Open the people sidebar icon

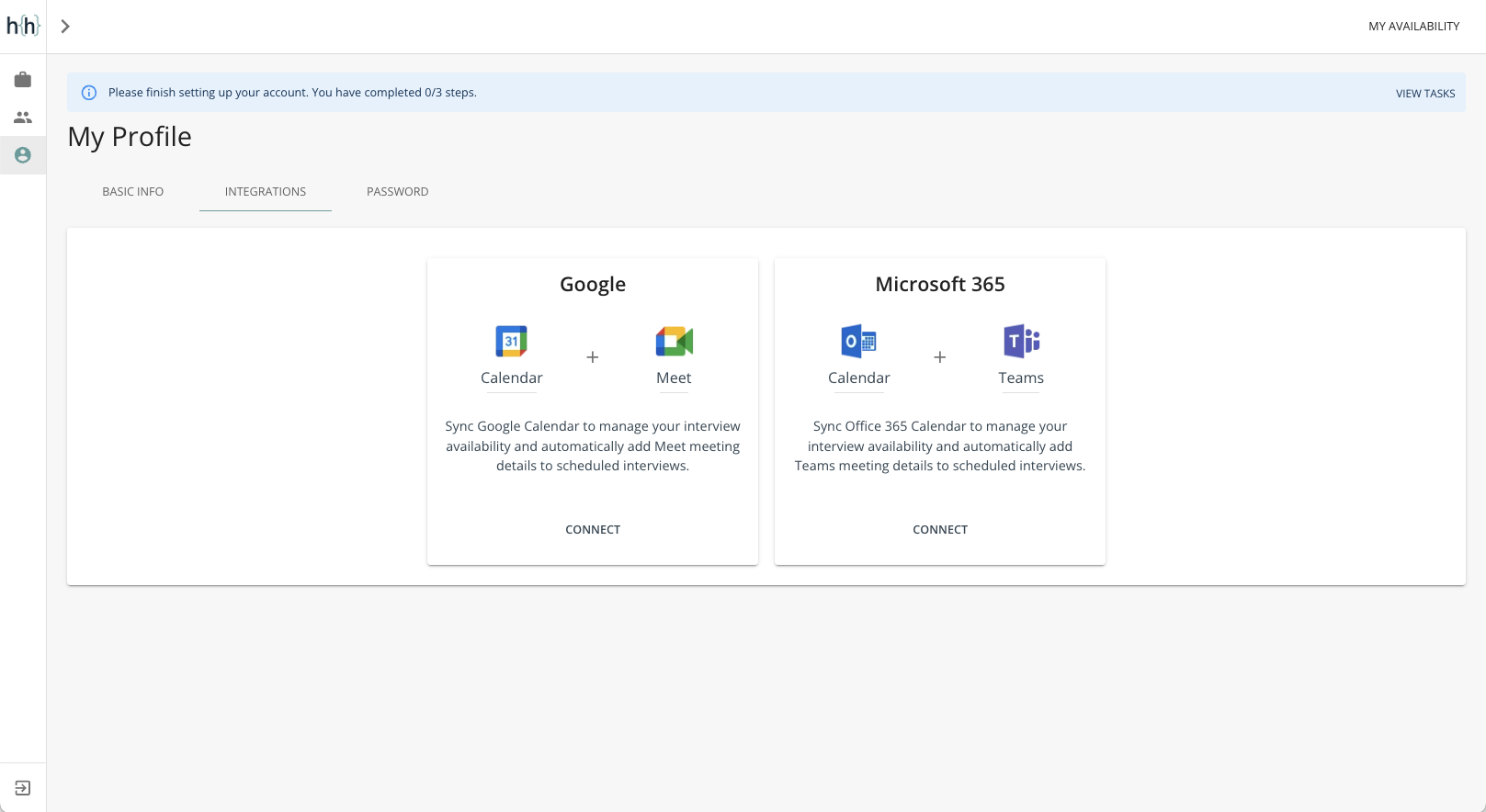tap(23, 118)
